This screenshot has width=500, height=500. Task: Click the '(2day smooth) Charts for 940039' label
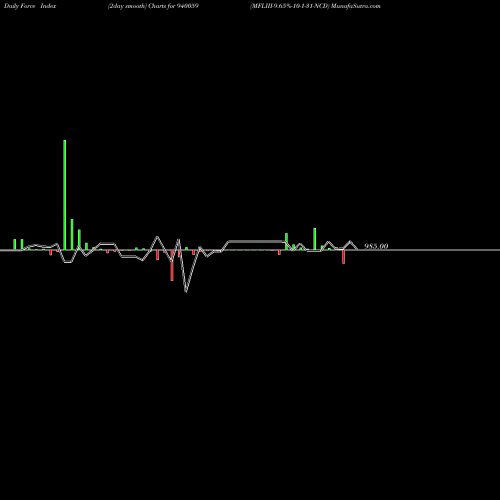click(x=153, y=6)
